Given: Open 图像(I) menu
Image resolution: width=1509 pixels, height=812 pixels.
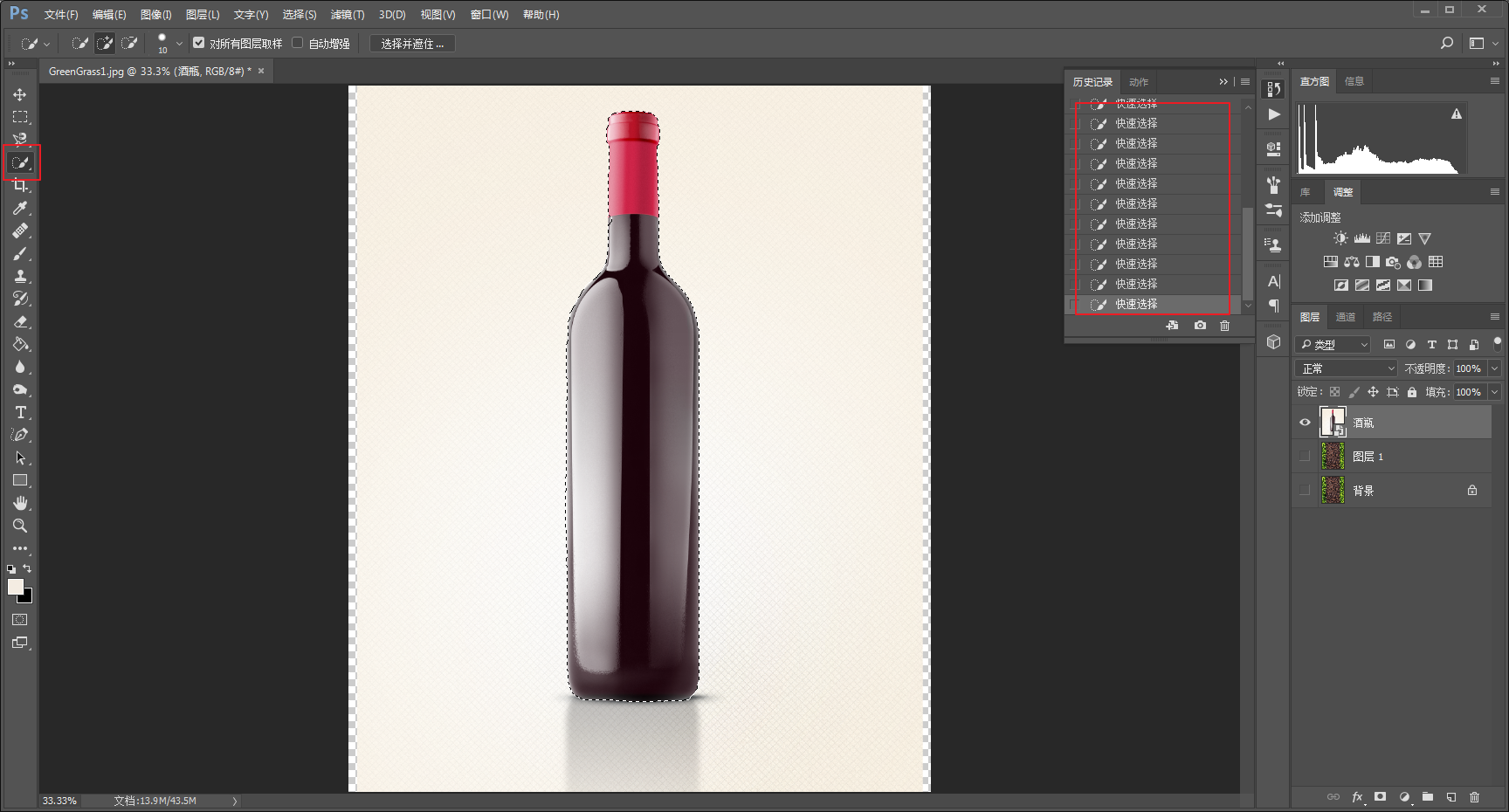Looking at the screenshot, I should point(156,15).
